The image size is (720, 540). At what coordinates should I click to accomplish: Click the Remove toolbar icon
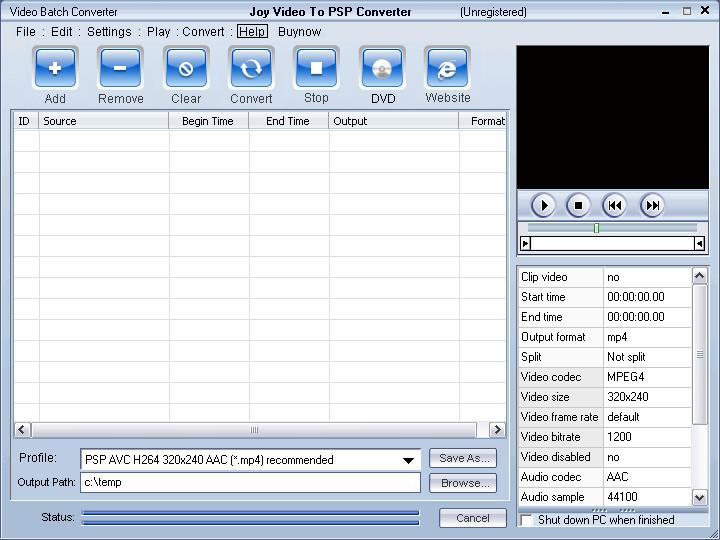pos(120,69)
